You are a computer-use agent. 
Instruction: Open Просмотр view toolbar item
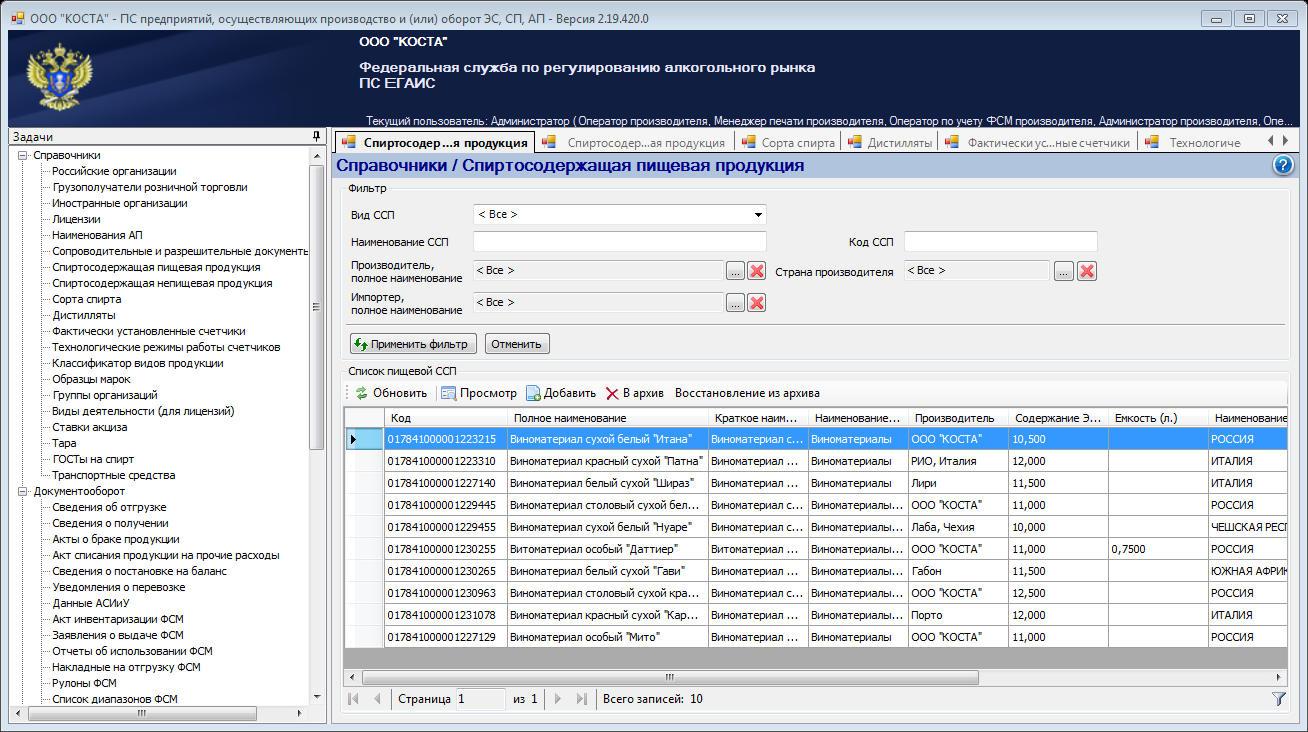478,393
